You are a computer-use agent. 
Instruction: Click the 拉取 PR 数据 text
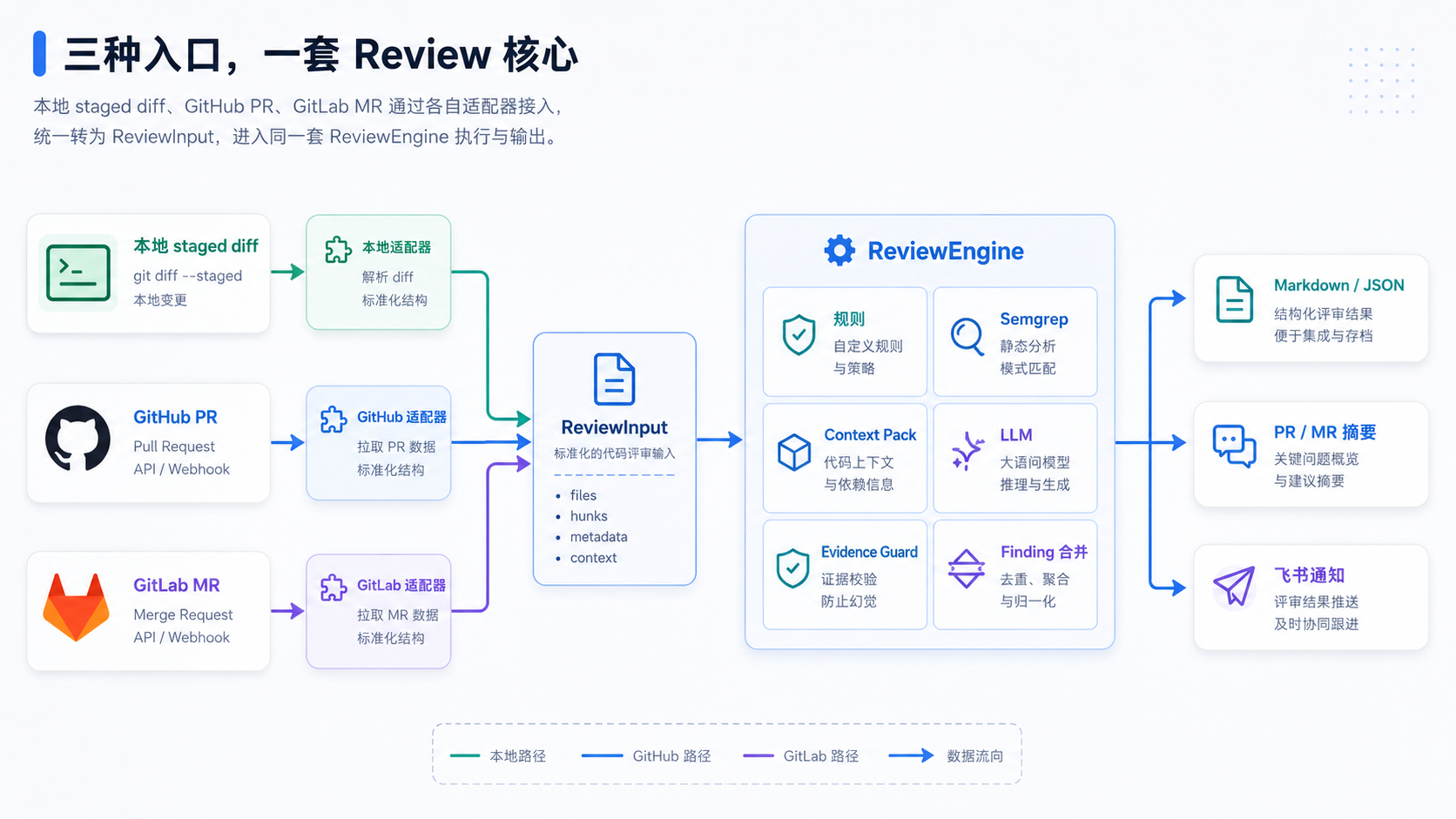pyautogui.click(x=396, y=446)
